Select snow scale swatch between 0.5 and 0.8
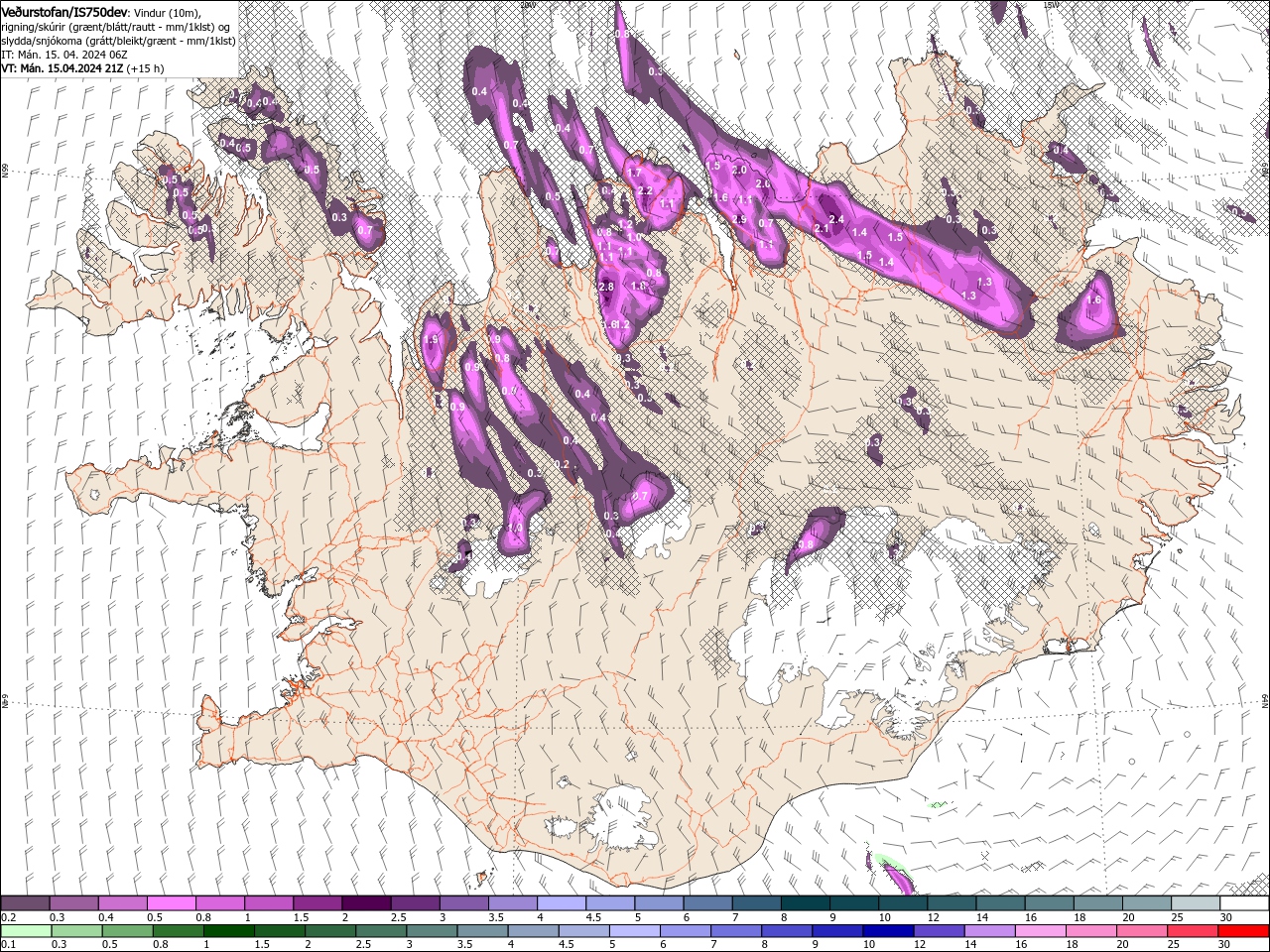The image size is (1270, 952). [171, 903]
